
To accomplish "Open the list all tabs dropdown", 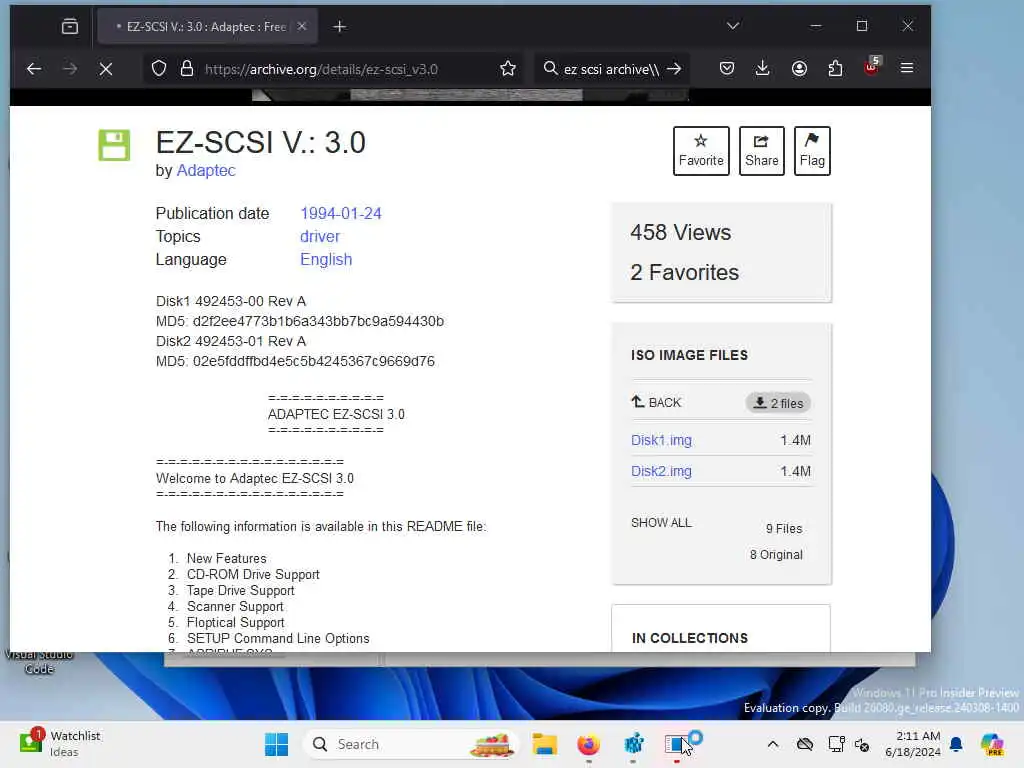I will [733, 25].
